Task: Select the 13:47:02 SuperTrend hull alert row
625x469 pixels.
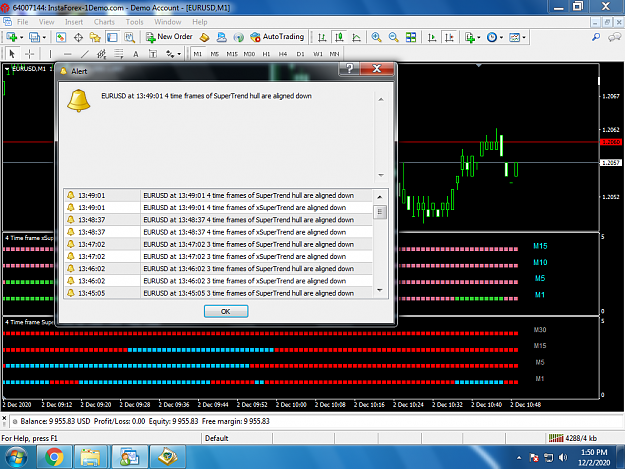Action: point(218,244)
